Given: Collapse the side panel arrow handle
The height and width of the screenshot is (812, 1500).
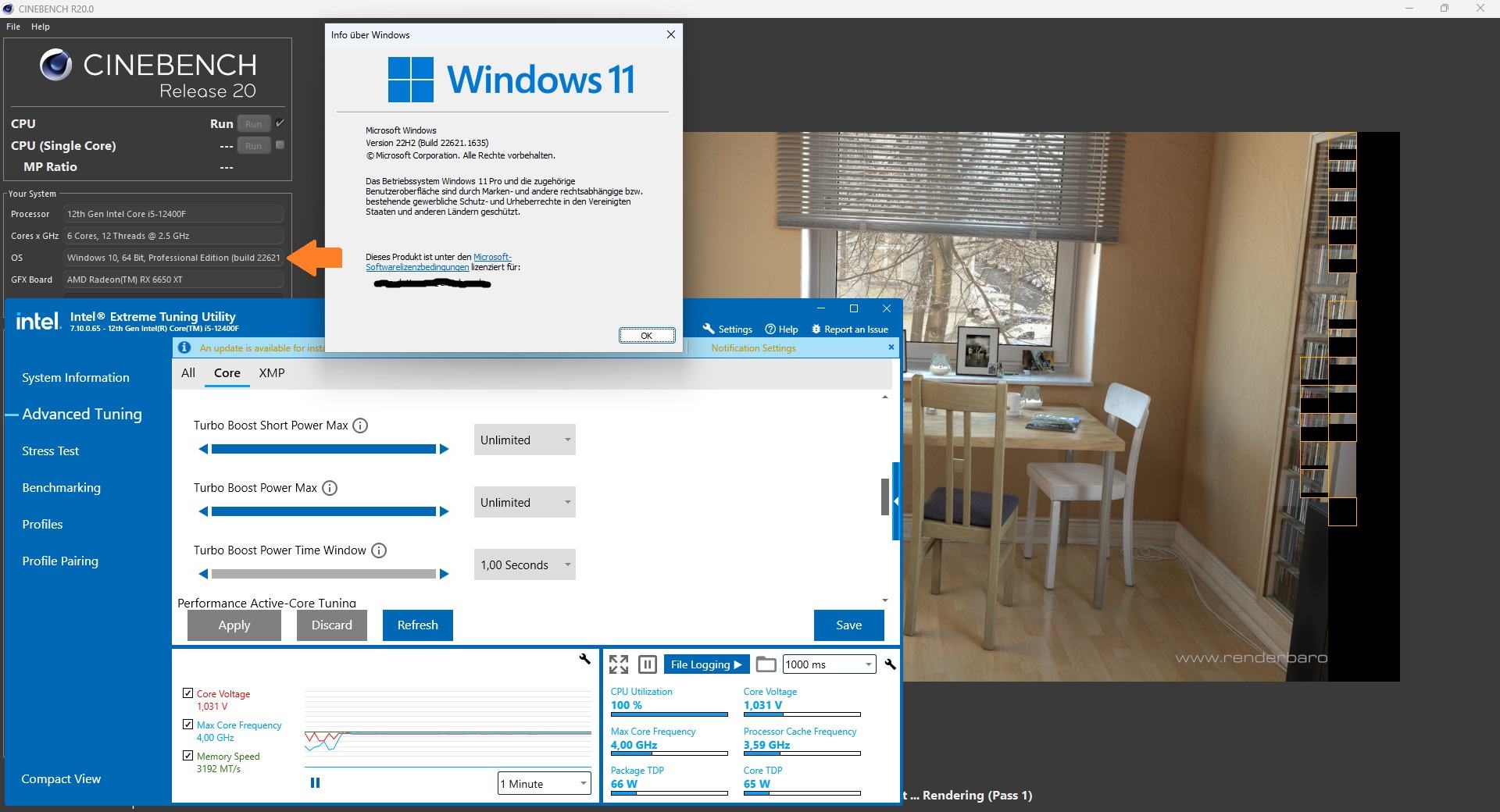Looking at the screenshot, I should click(x=897, y=500).
